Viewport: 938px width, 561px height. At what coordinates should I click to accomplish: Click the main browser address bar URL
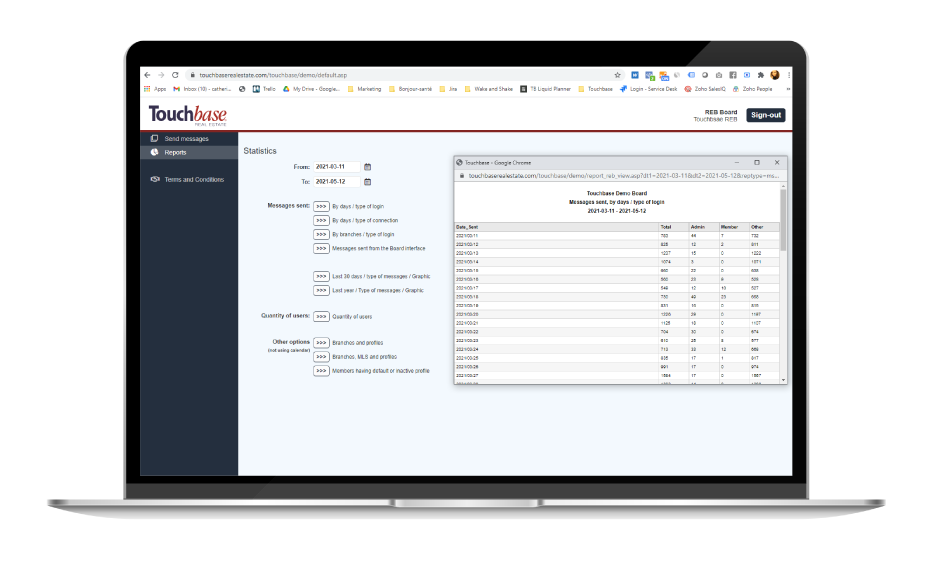click(x=273, y=75)
